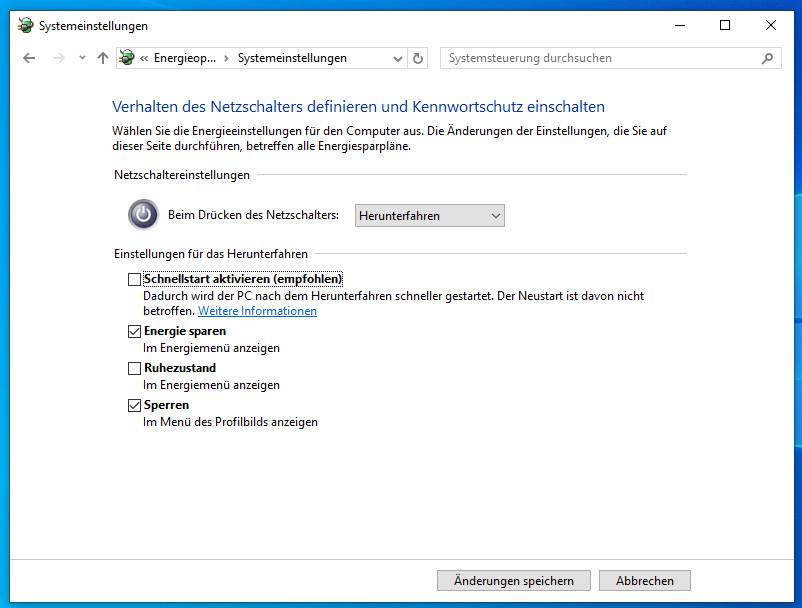
Task: Click the forward navigation arrow
Action: point(58,58)
